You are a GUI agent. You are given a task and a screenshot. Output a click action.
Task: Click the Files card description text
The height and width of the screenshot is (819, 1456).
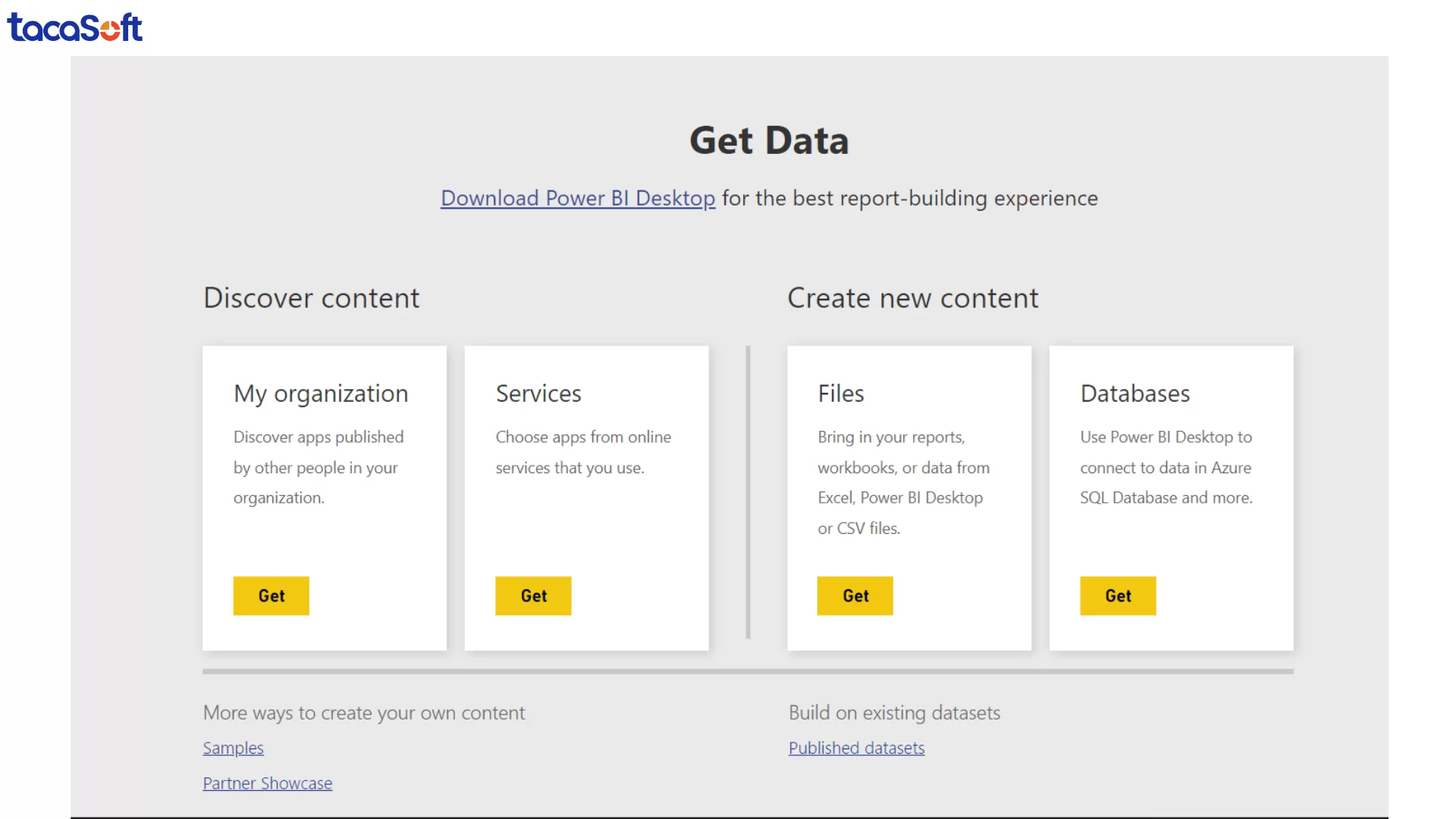[x=903, y=482]
